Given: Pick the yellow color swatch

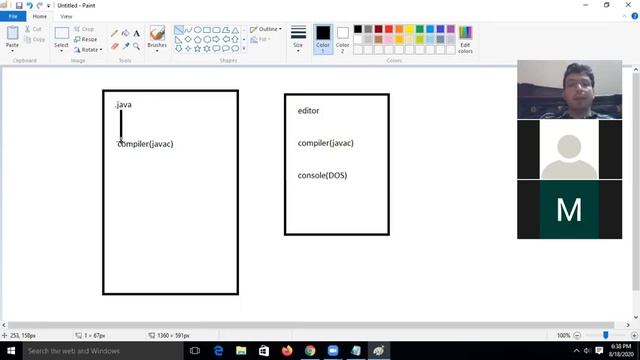Looking at the screenshot, I should [x=409, y=29].
